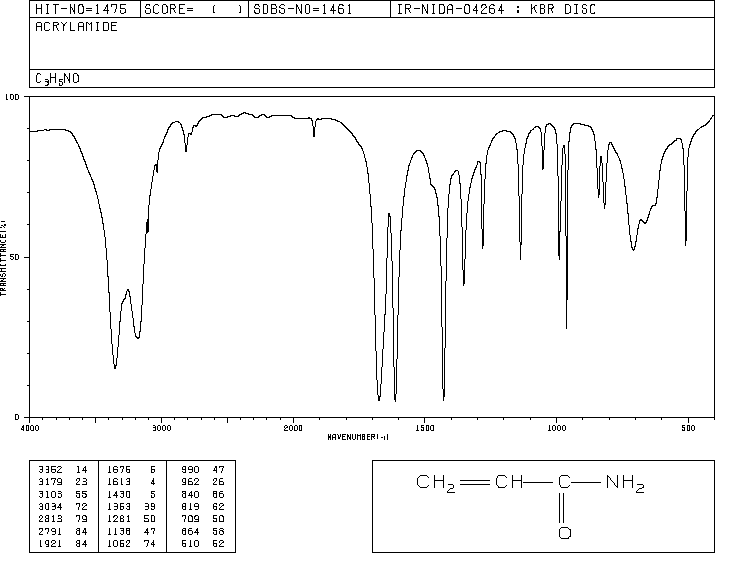The width and height of the screenshot is (747, 570).
Task: Select the HIT-NO=1475 header cell
Action: pos(85,9)
